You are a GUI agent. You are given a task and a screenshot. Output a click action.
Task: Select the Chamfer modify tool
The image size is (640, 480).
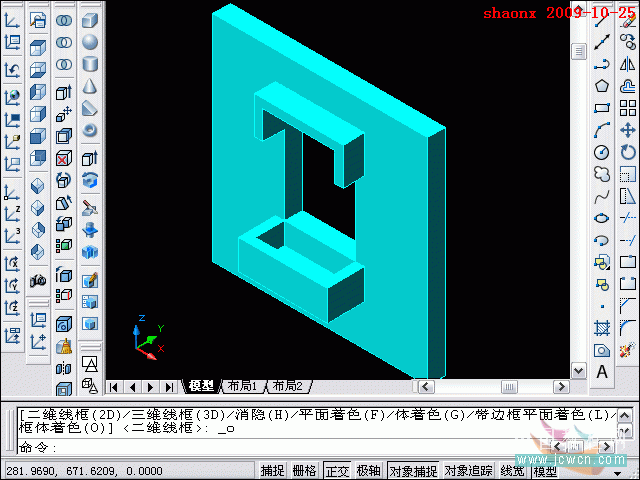628,306
